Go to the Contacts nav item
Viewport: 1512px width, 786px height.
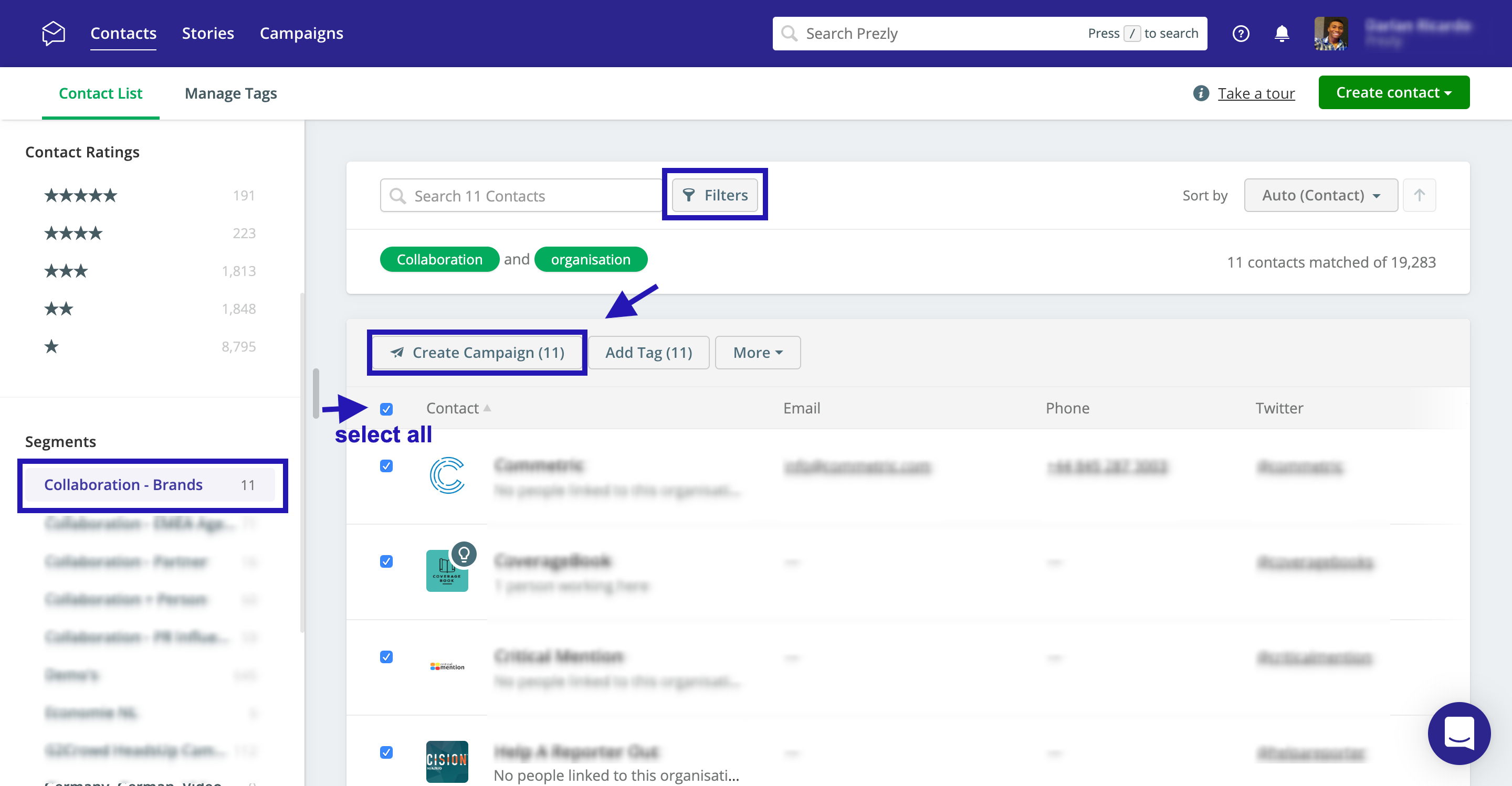click(x=123, y=34)
